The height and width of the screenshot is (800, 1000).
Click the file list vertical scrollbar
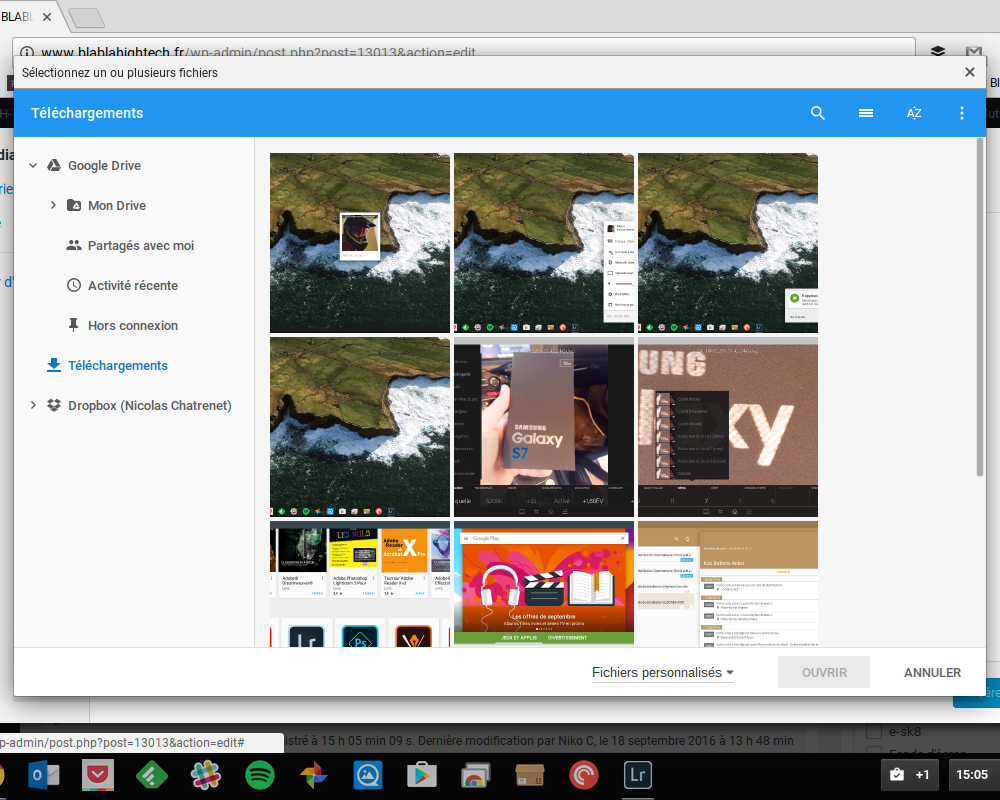tap(980, 307)
